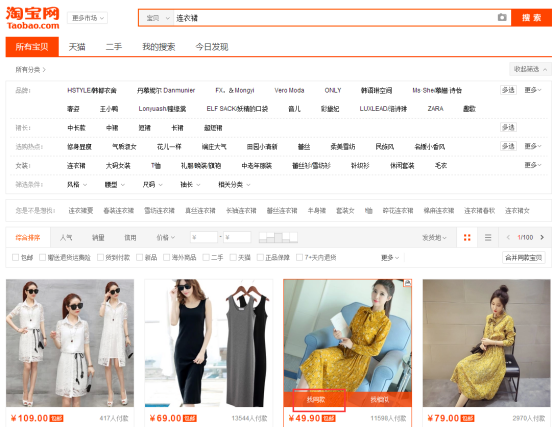Choose the 中长款 skirt length filter

[76, 128]
